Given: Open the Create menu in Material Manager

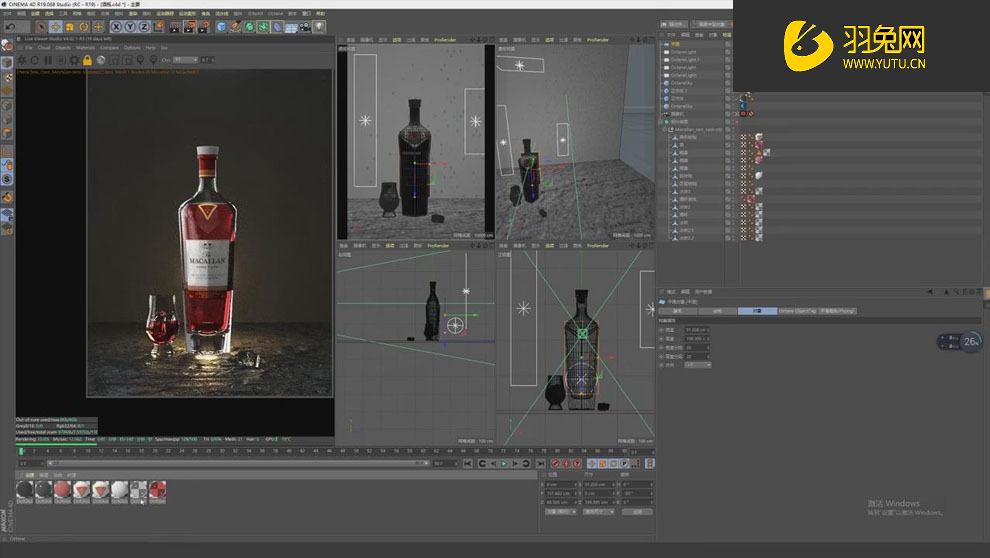Looking at the screenshot, I should 29,475.
